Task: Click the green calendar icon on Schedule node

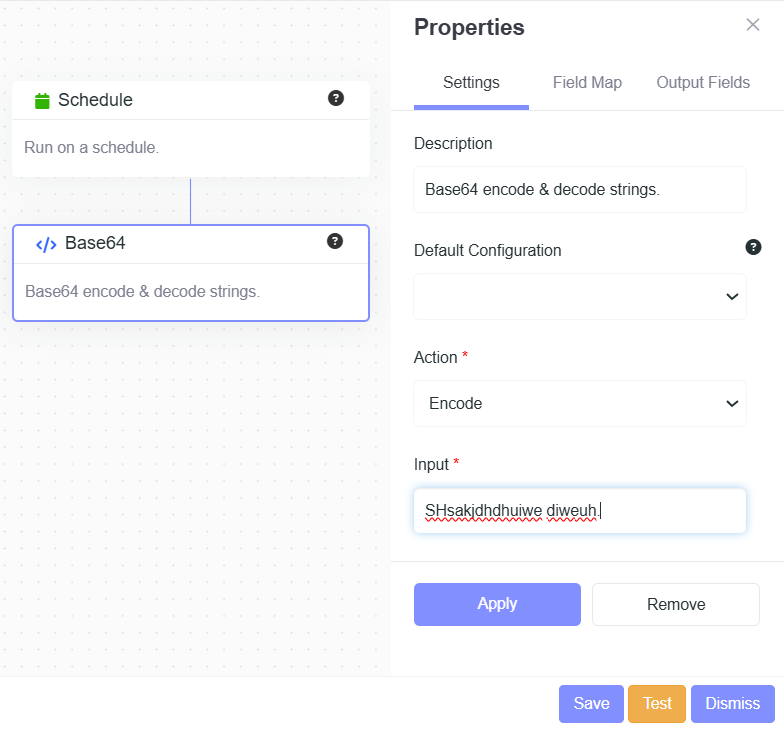Action: (42, 100)
